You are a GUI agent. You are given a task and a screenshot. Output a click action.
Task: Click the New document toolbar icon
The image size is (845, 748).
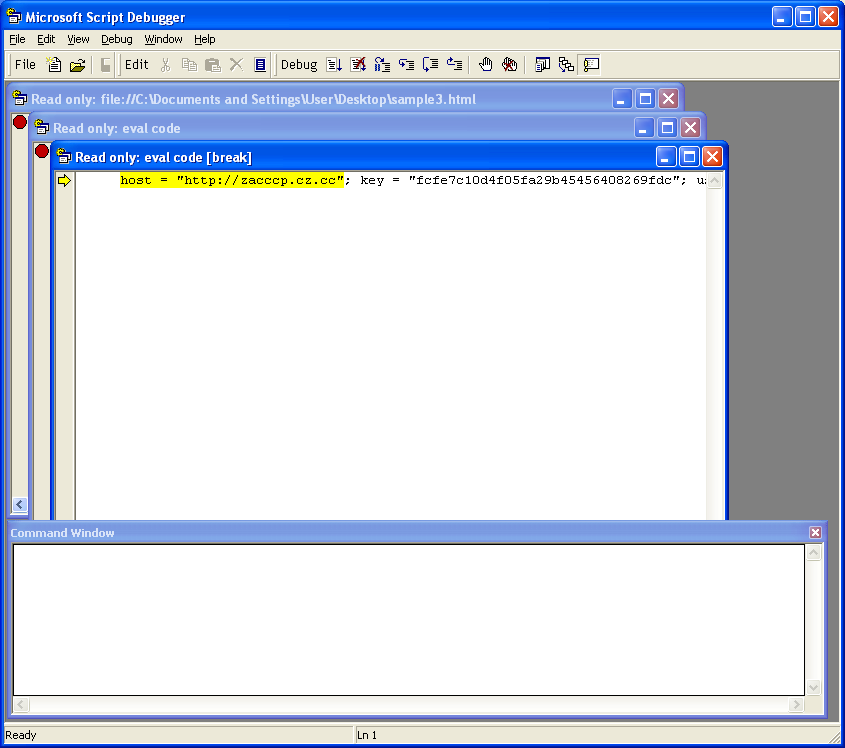click(55, 65)
